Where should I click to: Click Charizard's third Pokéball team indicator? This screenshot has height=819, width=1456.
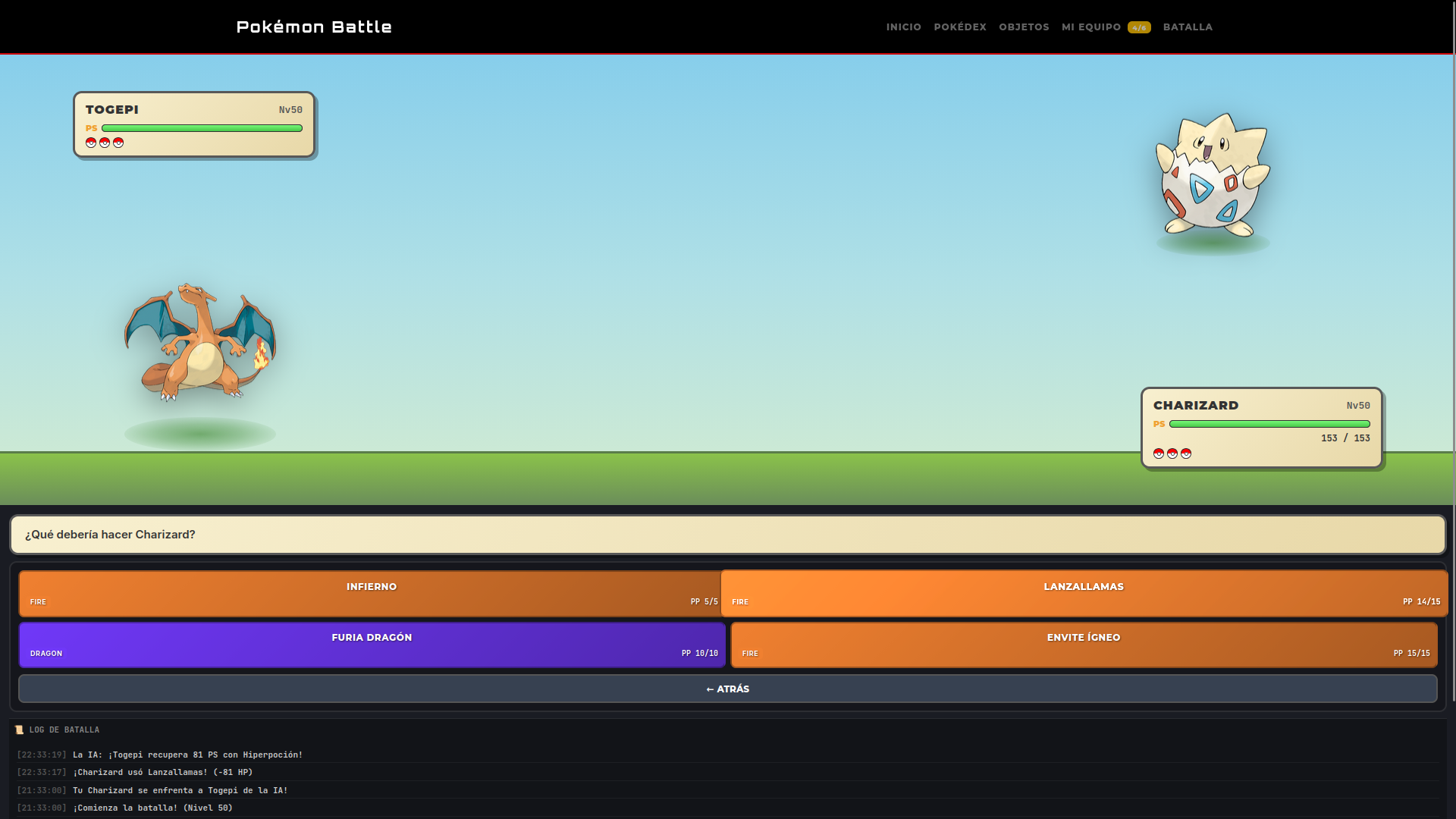point(1186,453)
